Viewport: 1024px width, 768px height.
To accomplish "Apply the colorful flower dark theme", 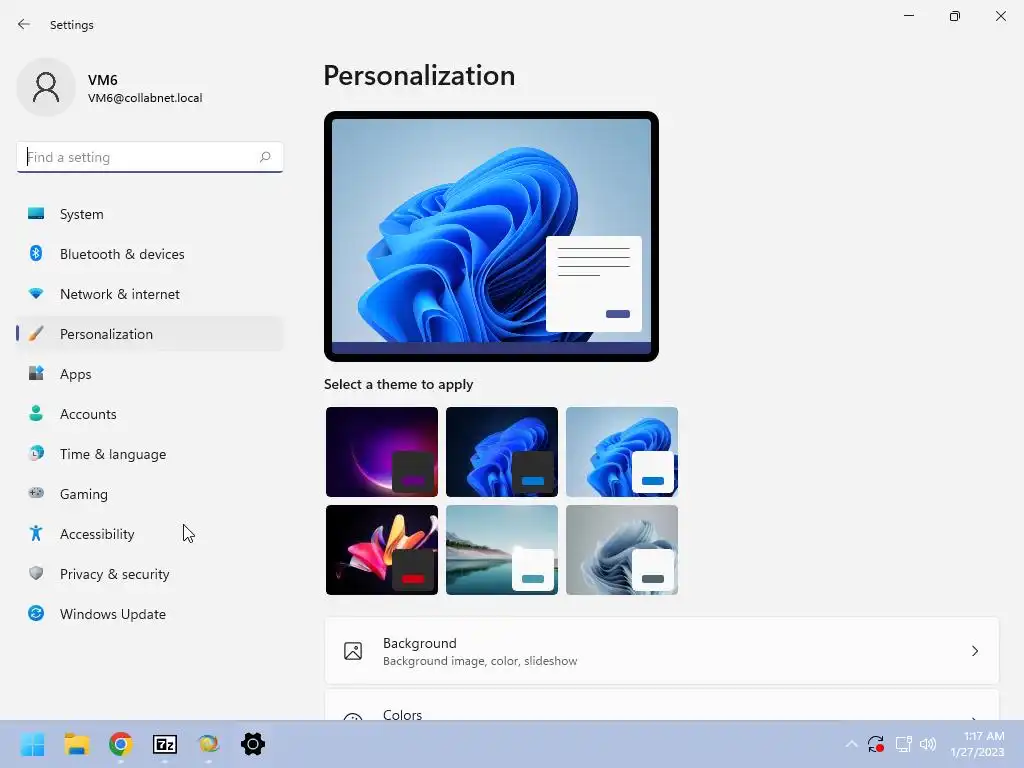I will (382, 550).
